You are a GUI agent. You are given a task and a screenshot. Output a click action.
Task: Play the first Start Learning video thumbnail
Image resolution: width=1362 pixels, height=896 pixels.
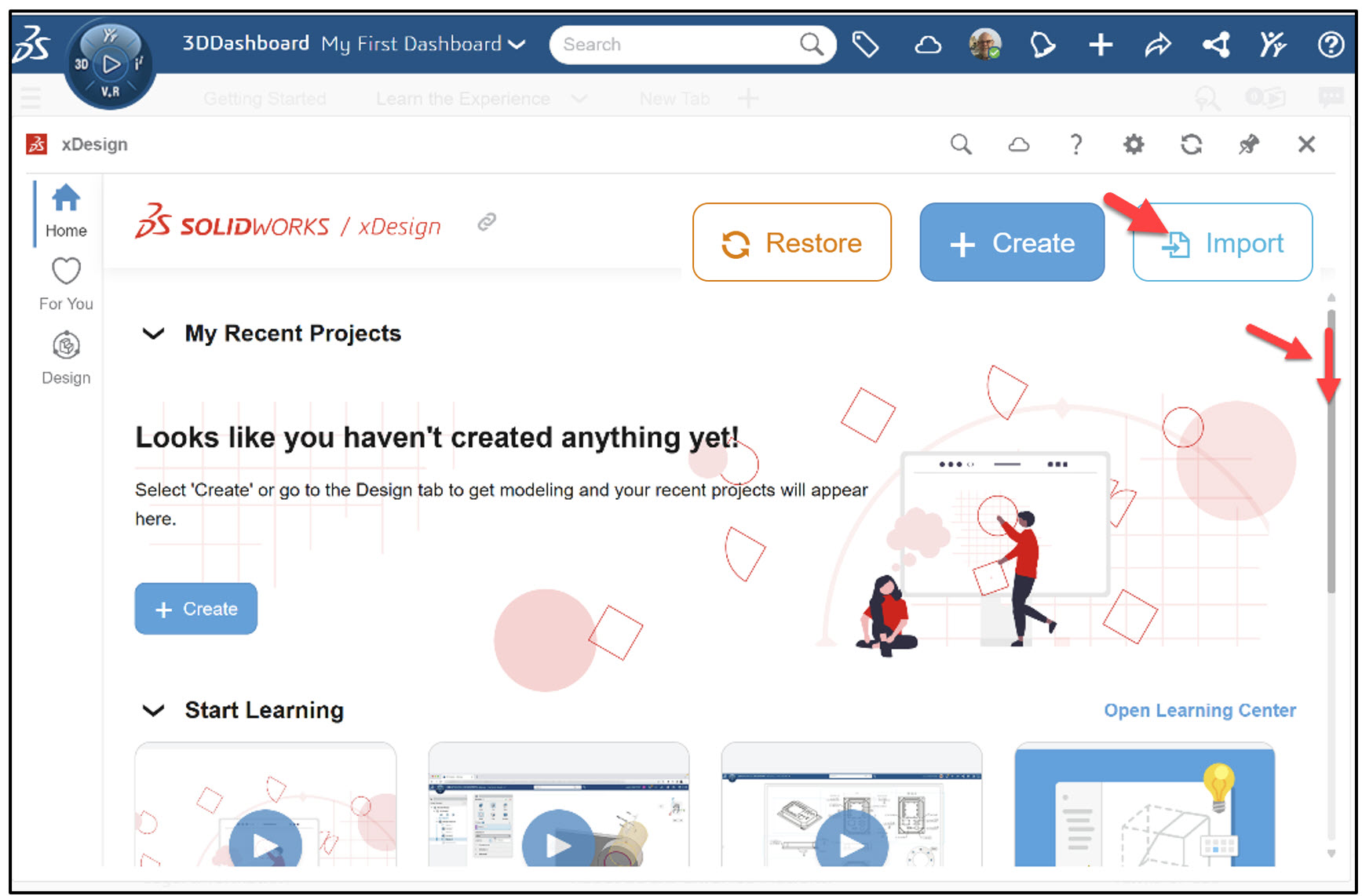[265, 841]
